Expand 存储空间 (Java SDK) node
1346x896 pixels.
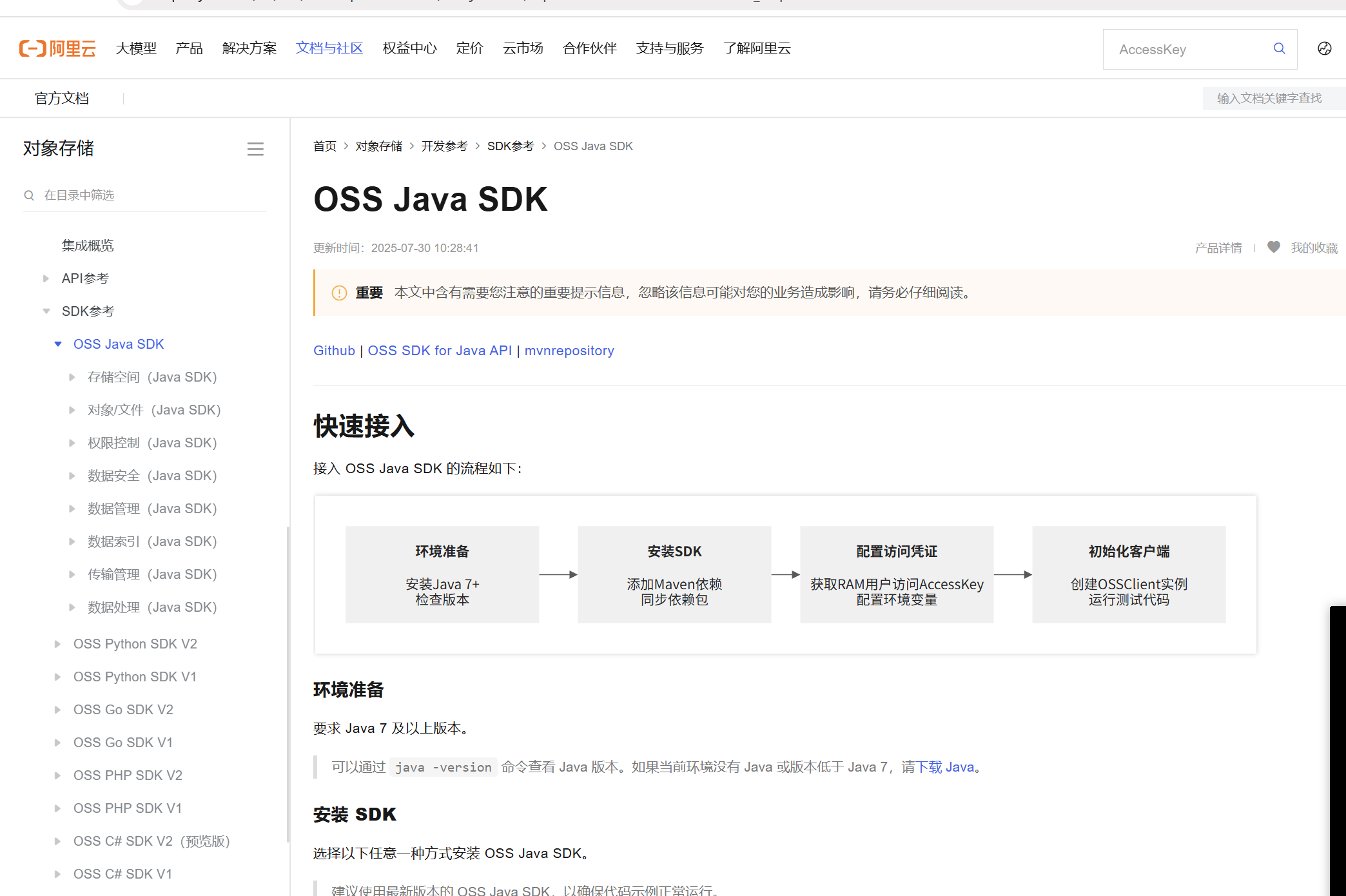[72, 377]
